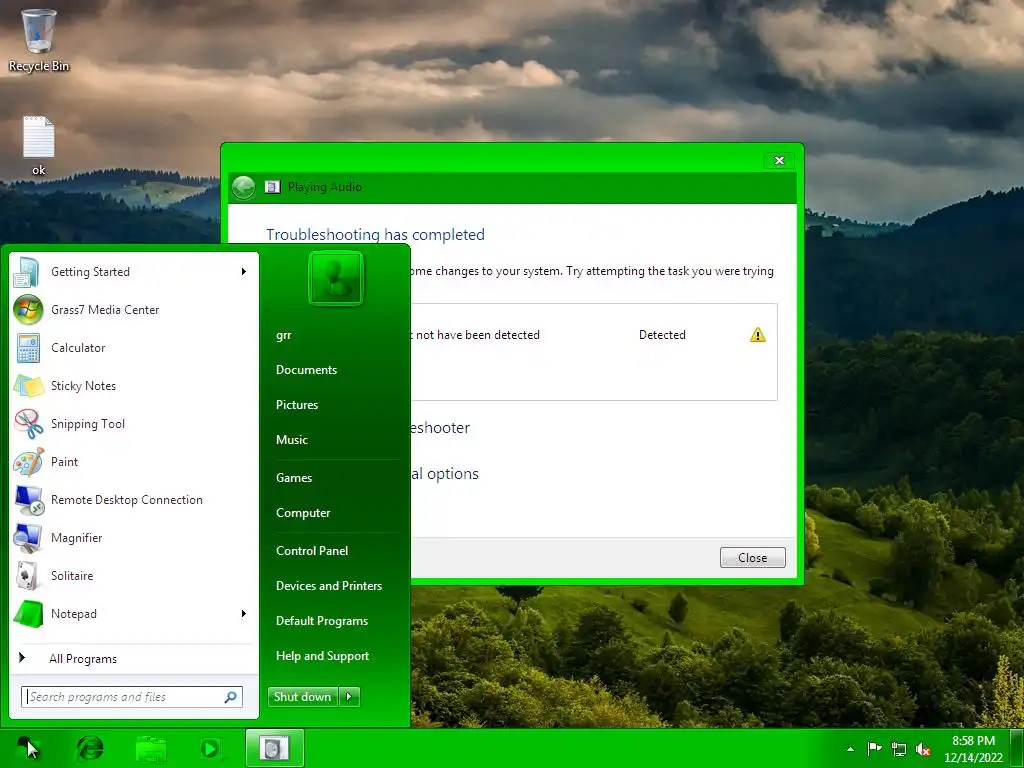Click the troubleshooter Back arrow
The height and width of the screenshot is (768, 1024).
click(x=244, y=188)
